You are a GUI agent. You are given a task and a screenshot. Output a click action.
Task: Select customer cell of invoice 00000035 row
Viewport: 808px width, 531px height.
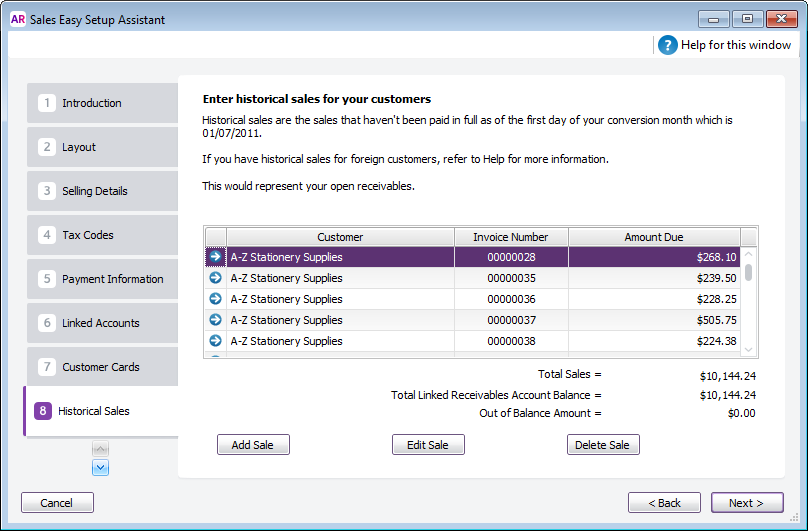(x=340, y=278)
